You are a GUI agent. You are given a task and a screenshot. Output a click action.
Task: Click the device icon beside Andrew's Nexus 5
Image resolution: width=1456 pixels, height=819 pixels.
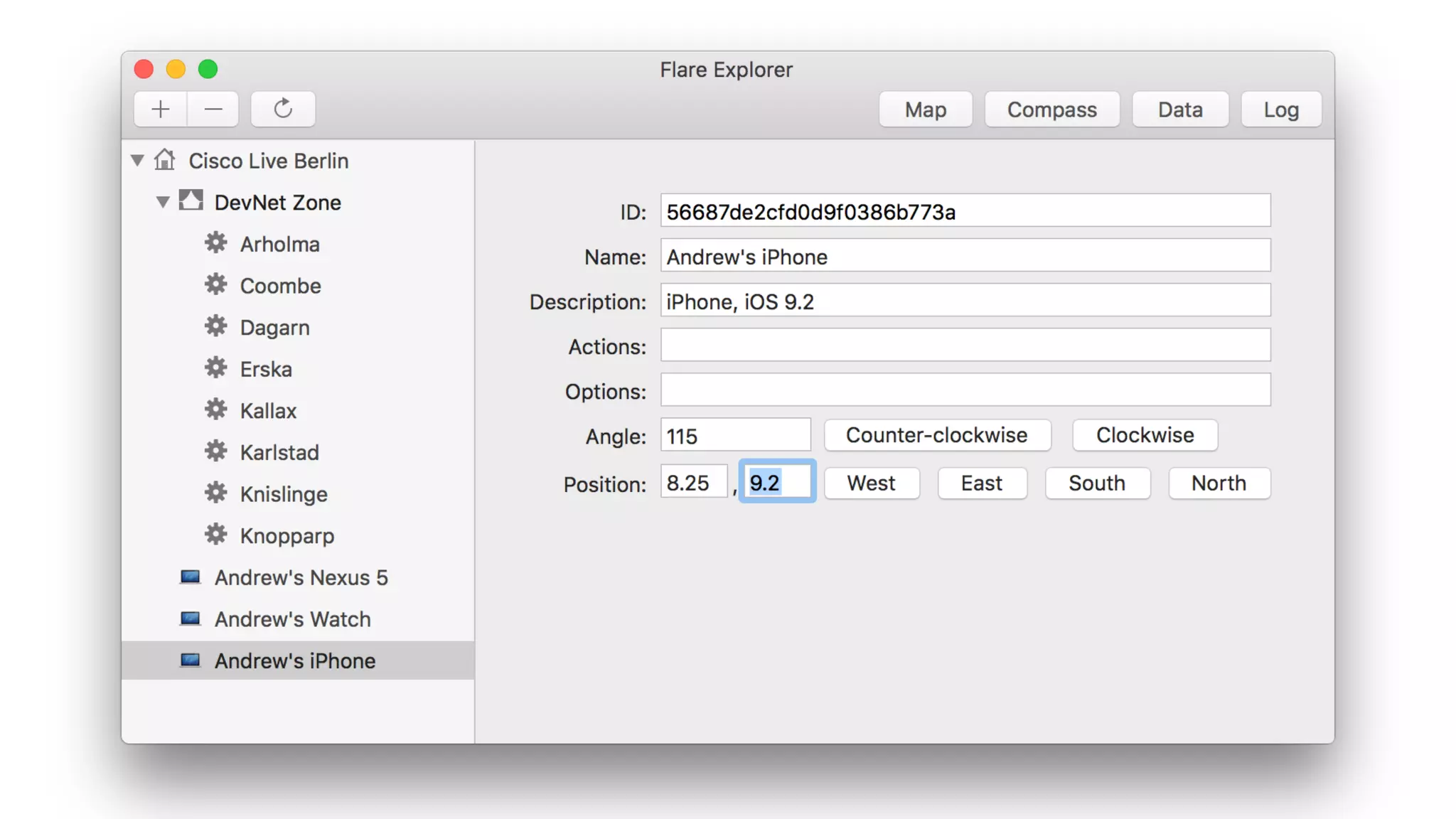tap(191, 577)
